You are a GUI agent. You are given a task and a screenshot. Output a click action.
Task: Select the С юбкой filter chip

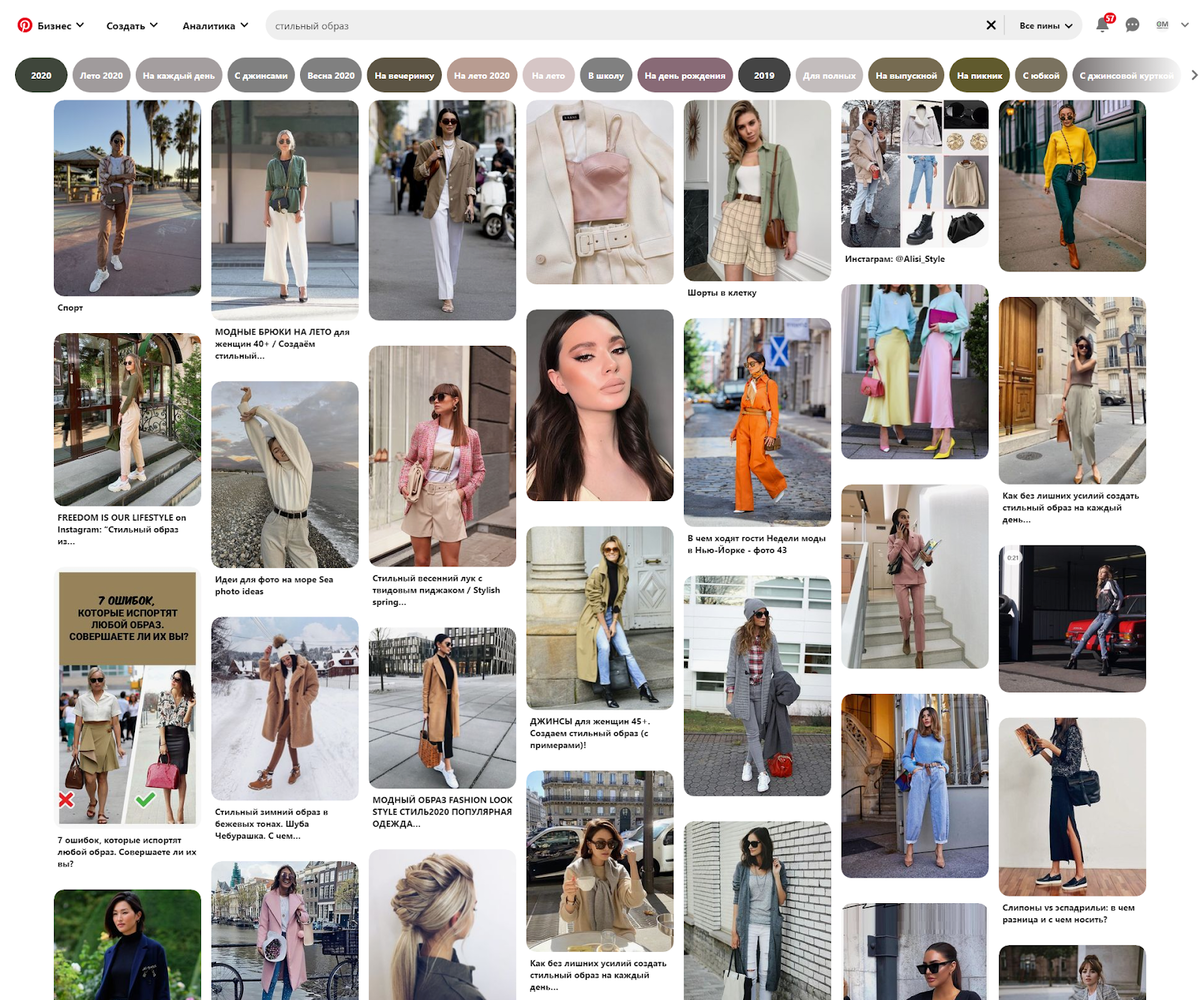pyautogui.click(x=1041, y=75)
